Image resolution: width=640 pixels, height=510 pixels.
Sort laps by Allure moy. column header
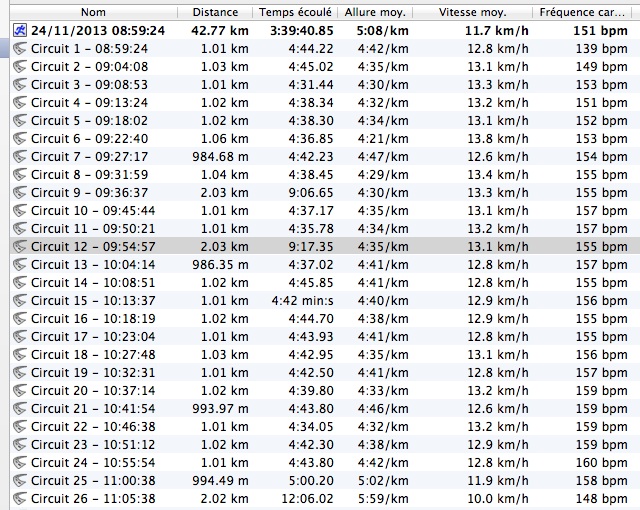click(x=375, y=12)
